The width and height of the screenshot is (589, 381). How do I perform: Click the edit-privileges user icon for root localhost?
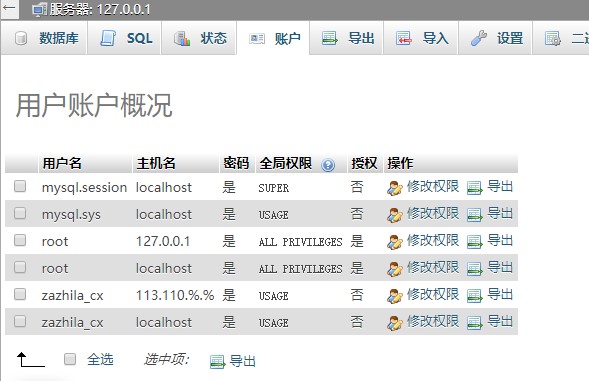395,269
